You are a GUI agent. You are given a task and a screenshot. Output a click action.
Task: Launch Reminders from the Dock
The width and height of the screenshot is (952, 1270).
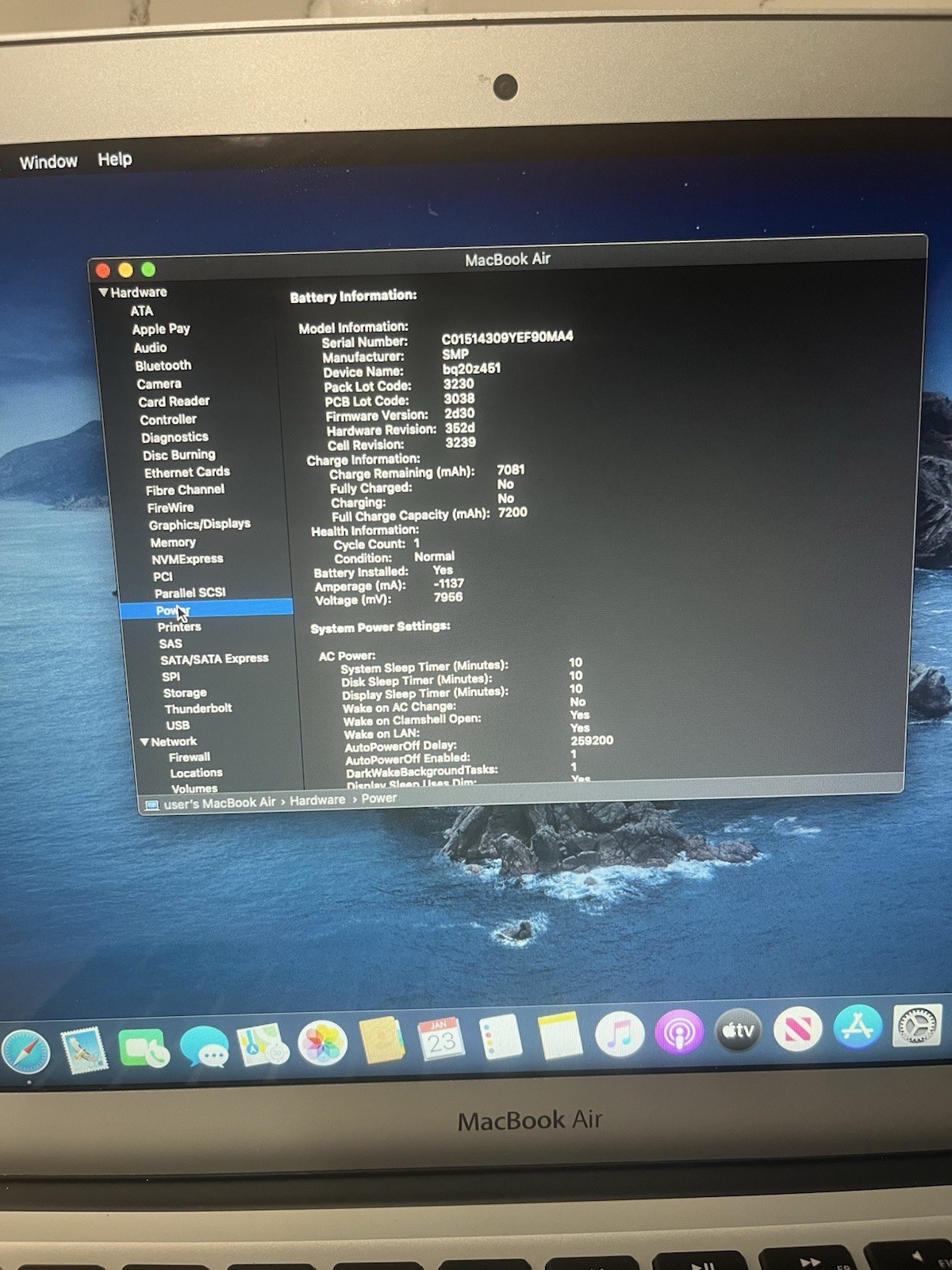point(501,1037)
